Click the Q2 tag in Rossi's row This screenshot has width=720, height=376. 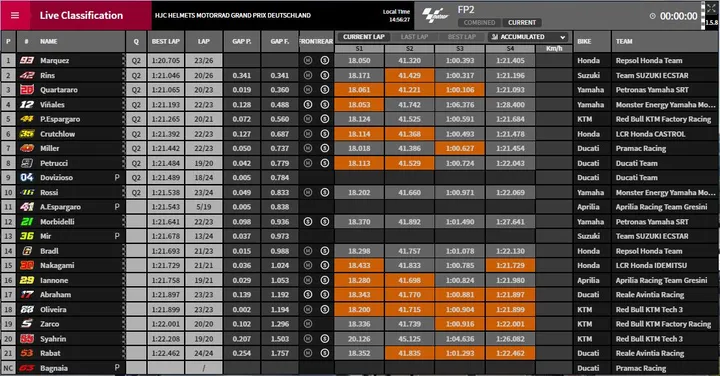tap(136, 192)
